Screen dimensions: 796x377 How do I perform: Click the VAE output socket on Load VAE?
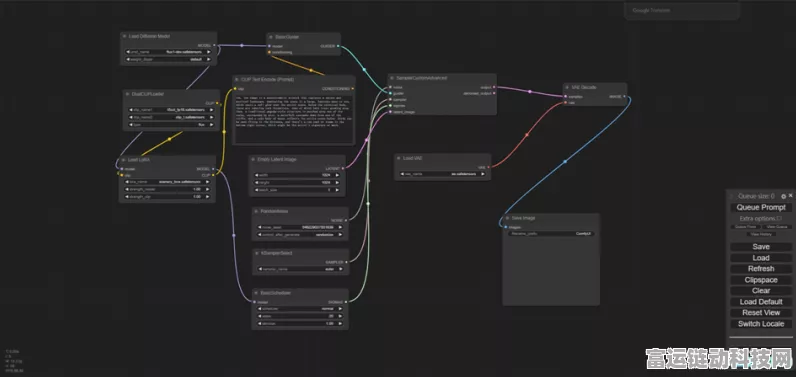pyautogui.click(x=488, y=167)
